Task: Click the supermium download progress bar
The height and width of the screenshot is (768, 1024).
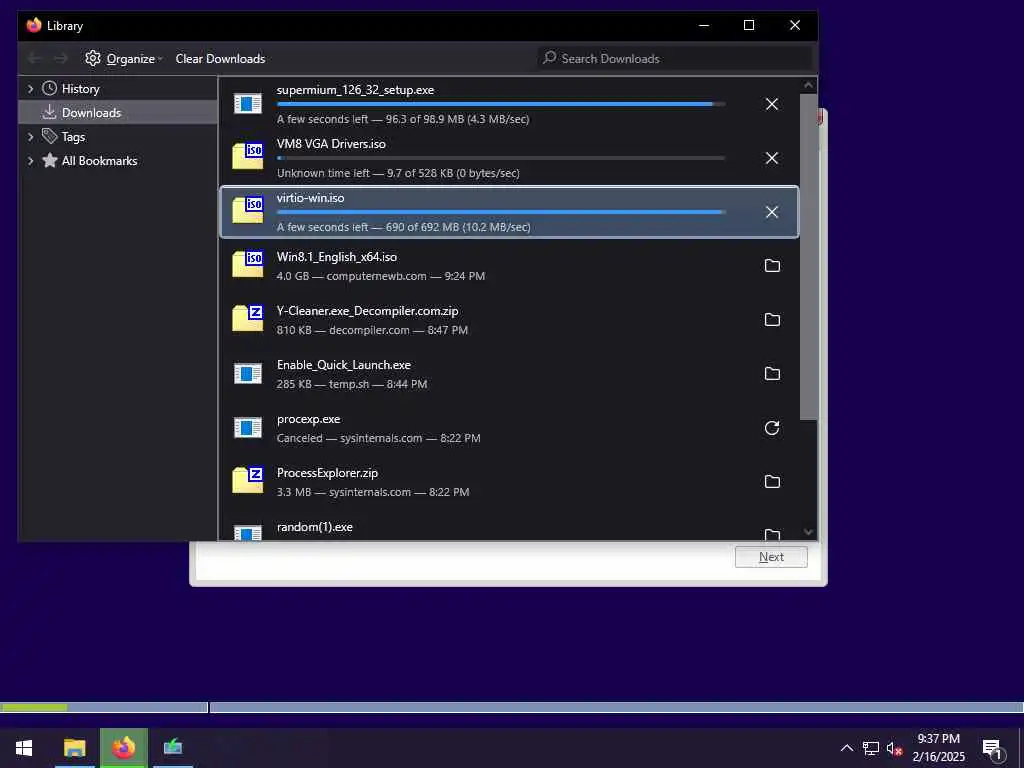Action: (x=501, y=104)
